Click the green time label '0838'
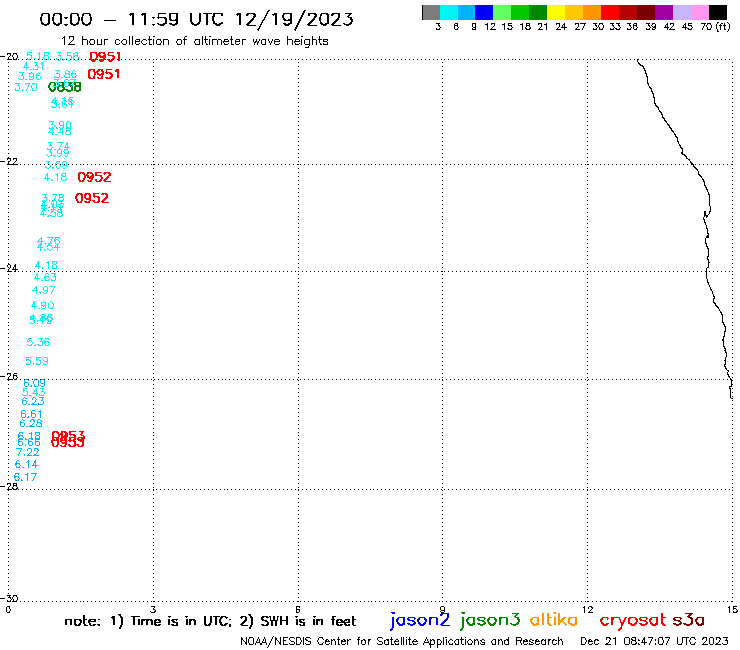Screen dimensions: 740x650 click(x=65, y=87)
